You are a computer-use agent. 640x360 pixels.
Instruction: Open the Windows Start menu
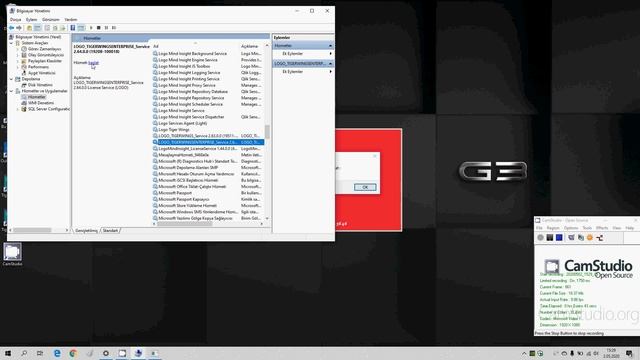coord(7,353)
